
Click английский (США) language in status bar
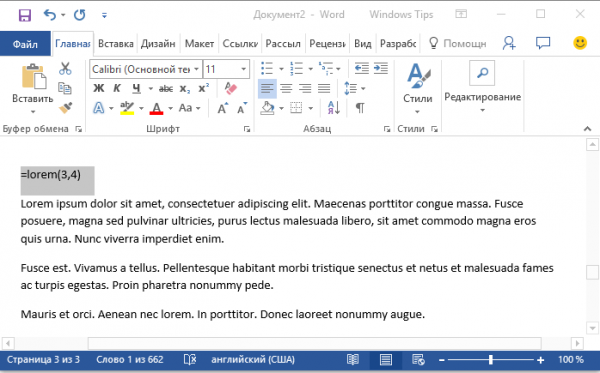(253, 360)
